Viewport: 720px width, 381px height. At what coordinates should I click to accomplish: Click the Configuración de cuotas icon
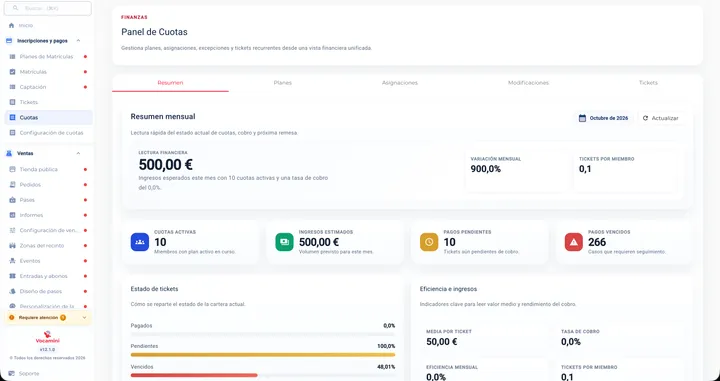coord(12,133)
